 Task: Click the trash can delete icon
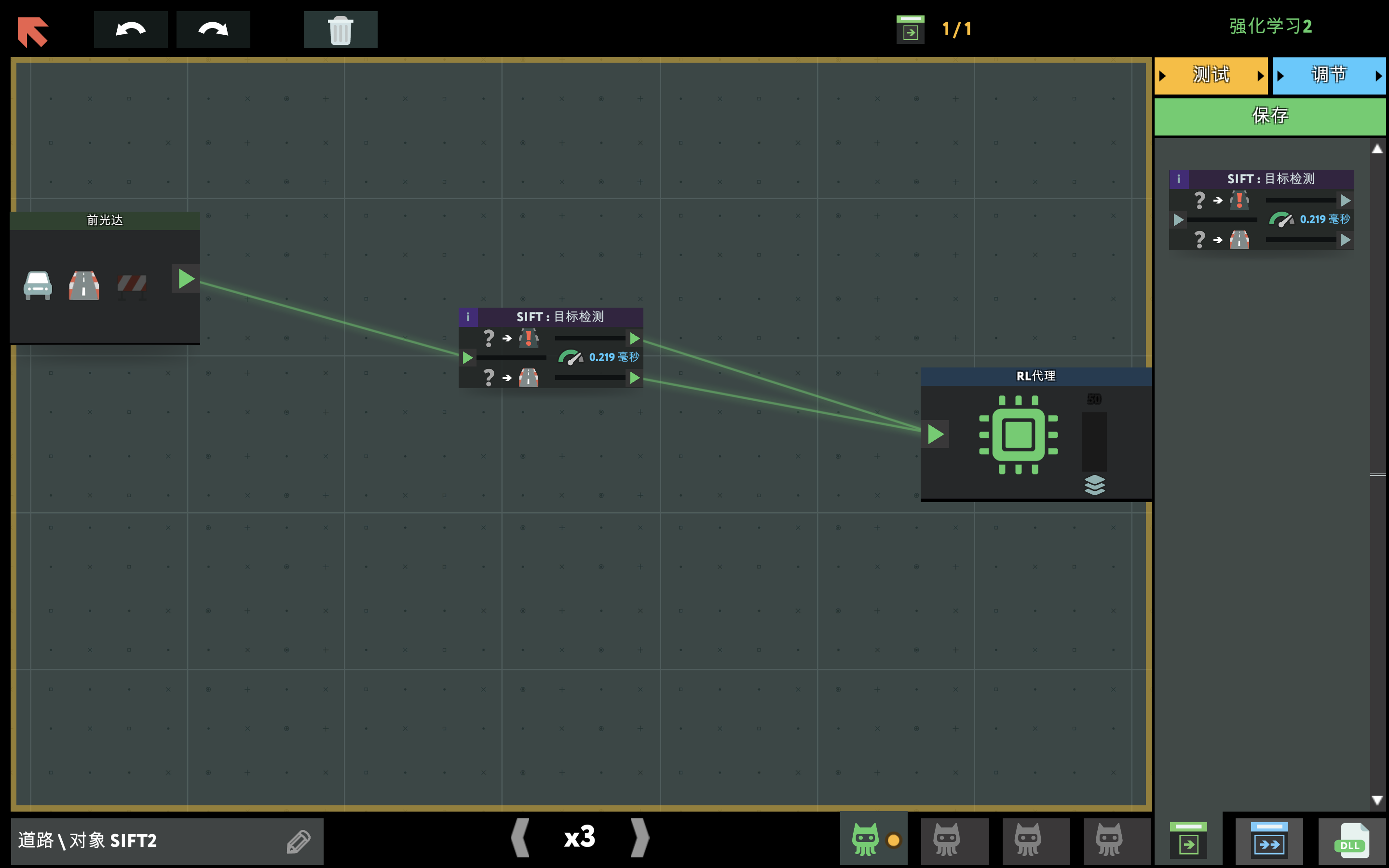pyautogui.click(x=340, y=29)
